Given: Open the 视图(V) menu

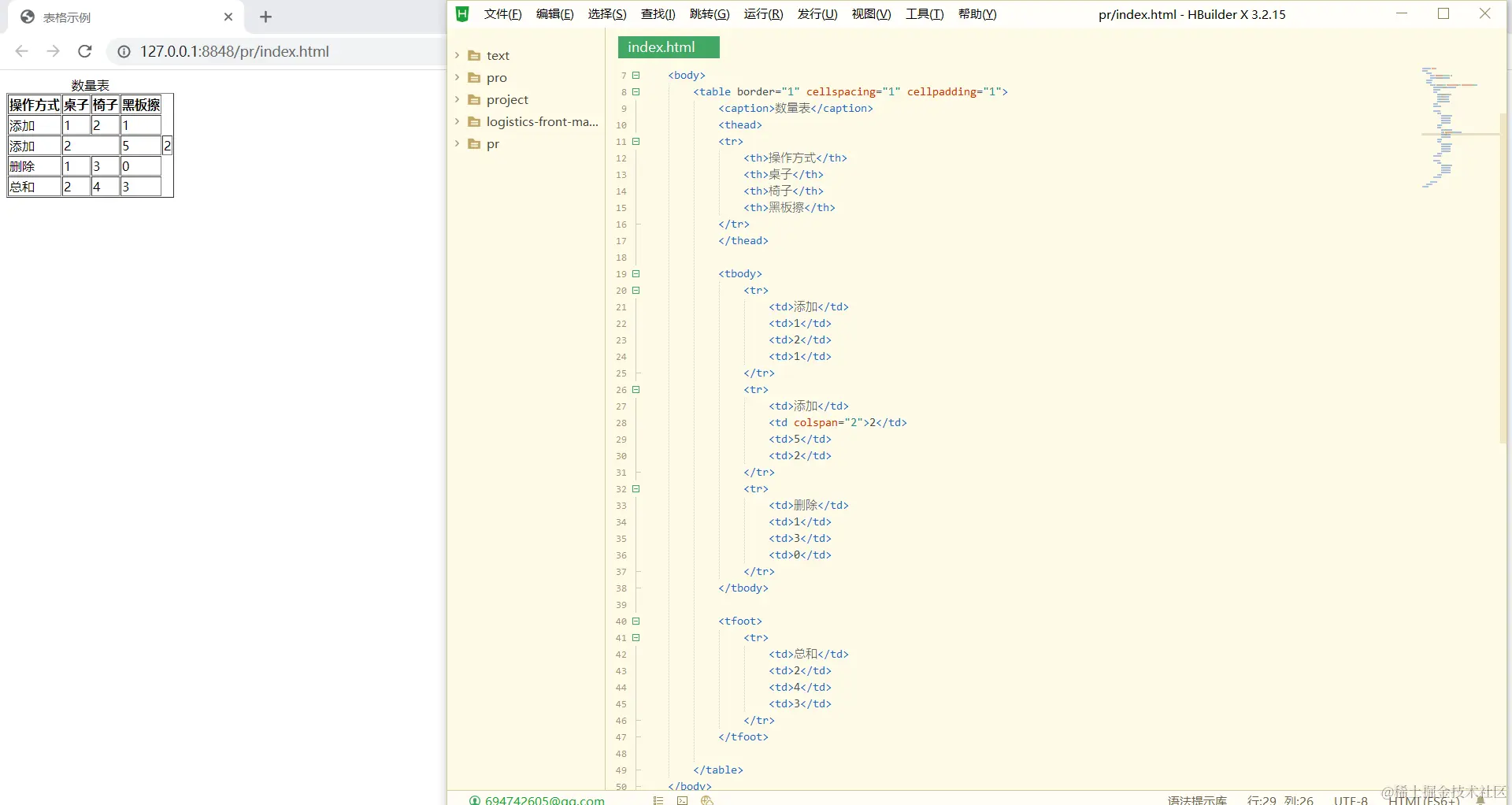Looking at the screenshot, I should click(871, 14).
